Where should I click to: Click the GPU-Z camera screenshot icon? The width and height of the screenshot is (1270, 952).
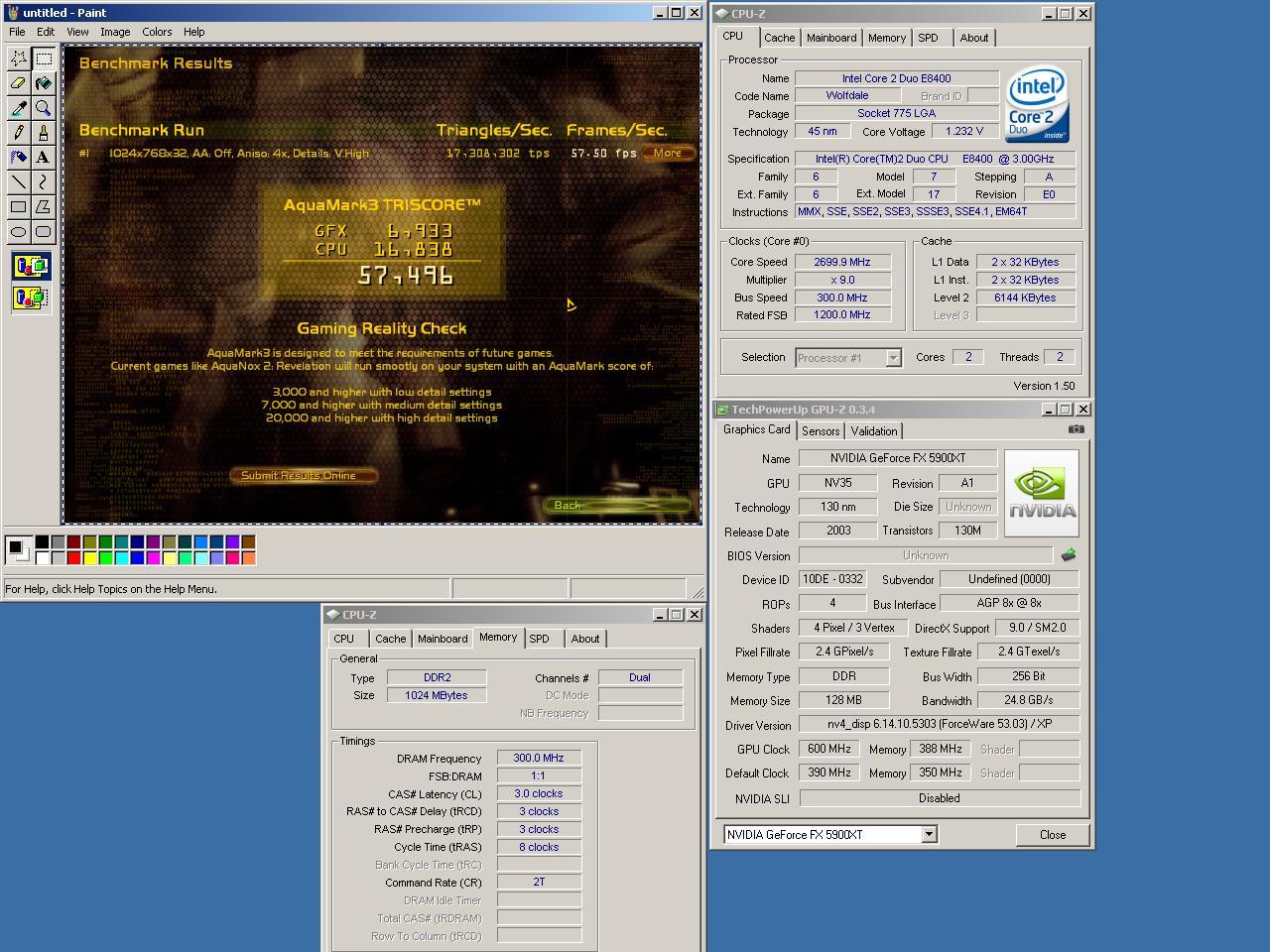point(1076,429)
